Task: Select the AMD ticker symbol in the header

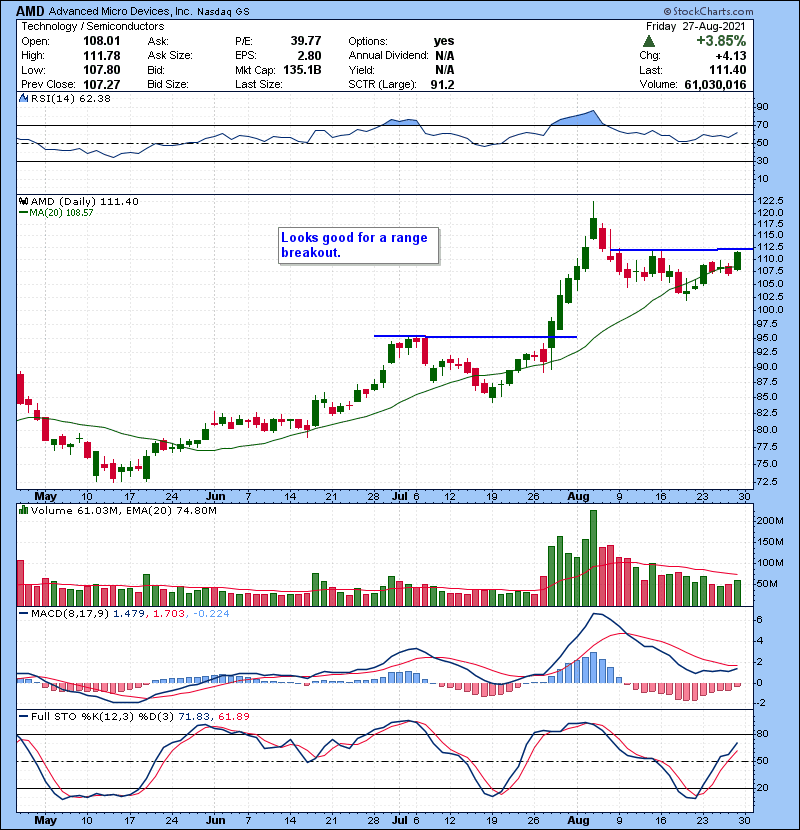Action: pyautogui.click(x=30, y=11)
